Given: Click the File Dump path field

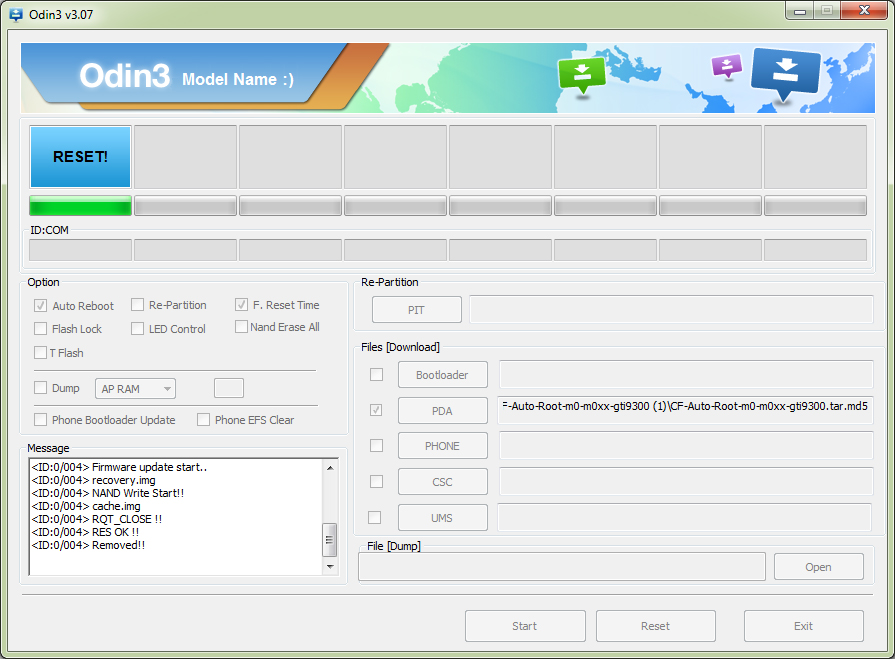Looking at the screenshot, I should pyautogui.click(x=562, y=567).
